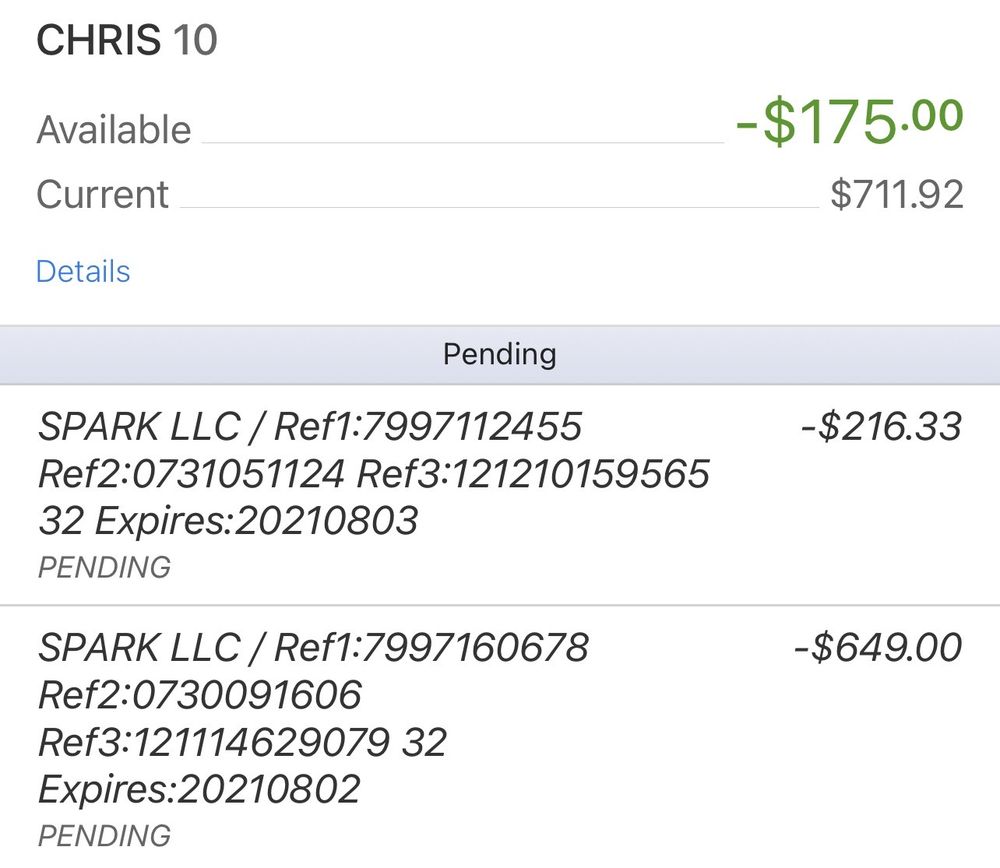Select the -$175.00 available balance amount
Viewport: 1000px width, 868px height.
849,122
